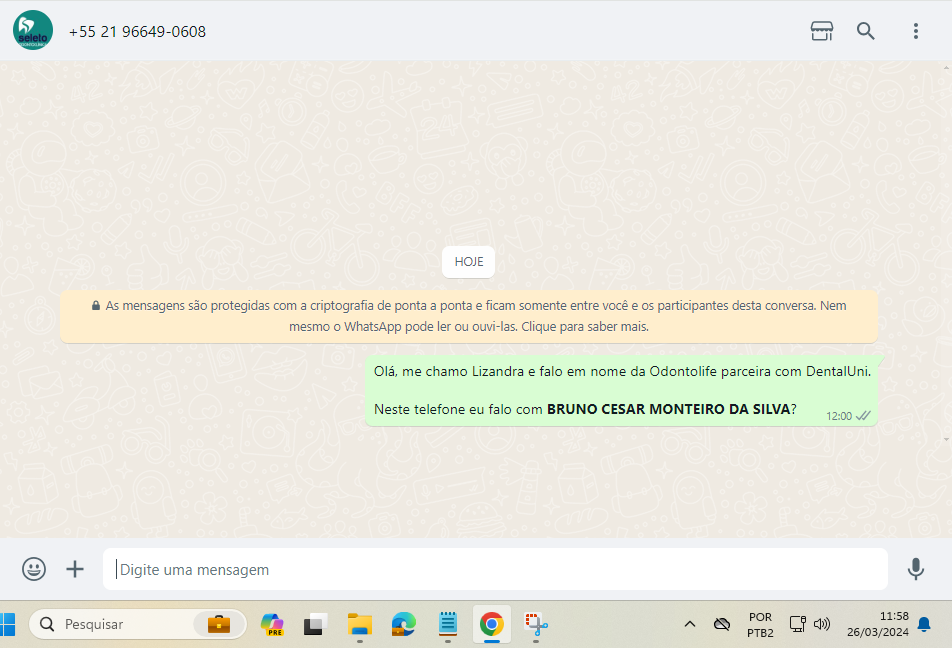Launch Copilot preview from the taskbar
This screenshot has width=952, height=648.
click(272, 624)
